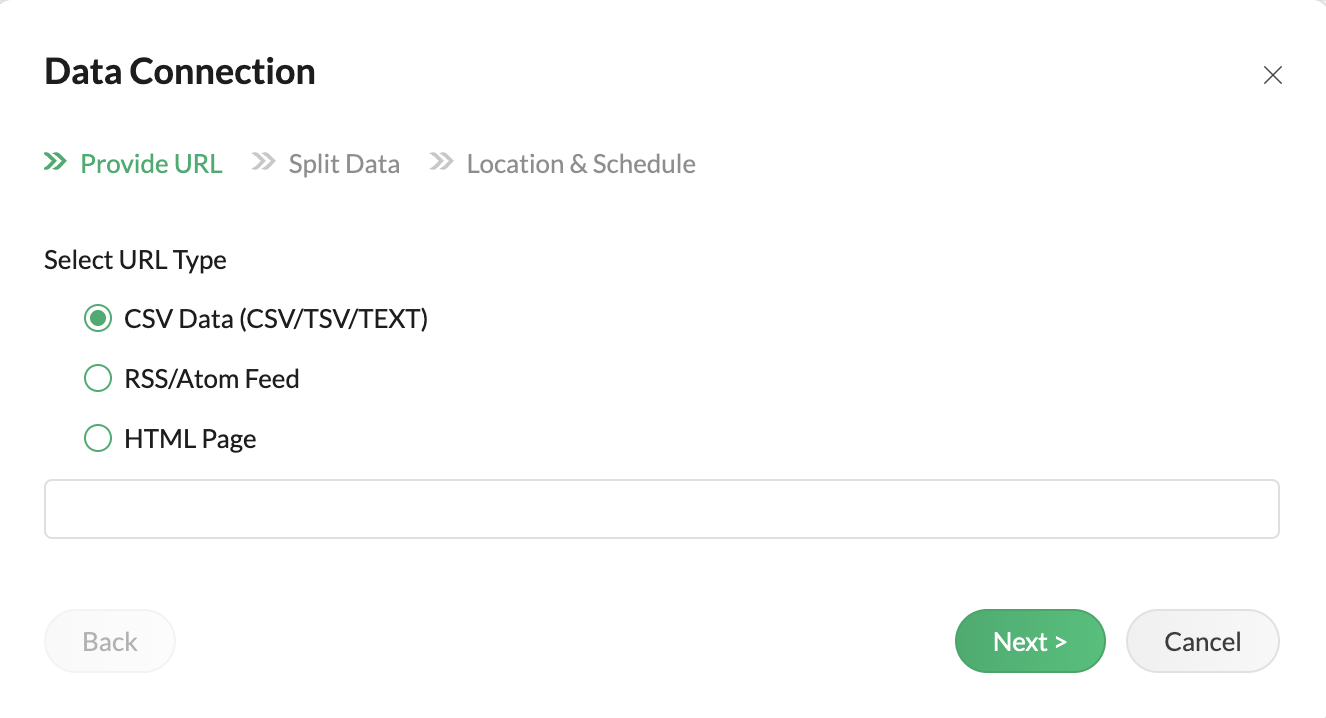This screenshot has width=1326, height=718.
Task: Click the CSV Data (CSV/TSV/TEXT) label
Action: coord(276,320)
